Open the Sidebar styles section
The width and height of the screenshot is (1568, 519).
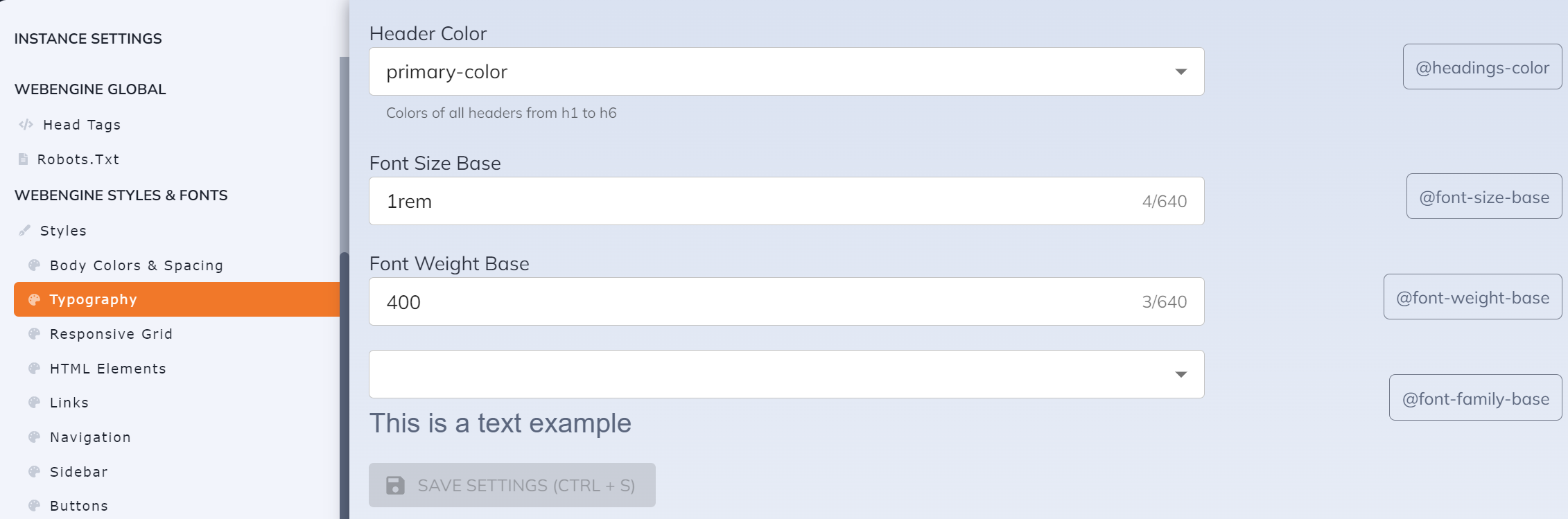[78, 471]
